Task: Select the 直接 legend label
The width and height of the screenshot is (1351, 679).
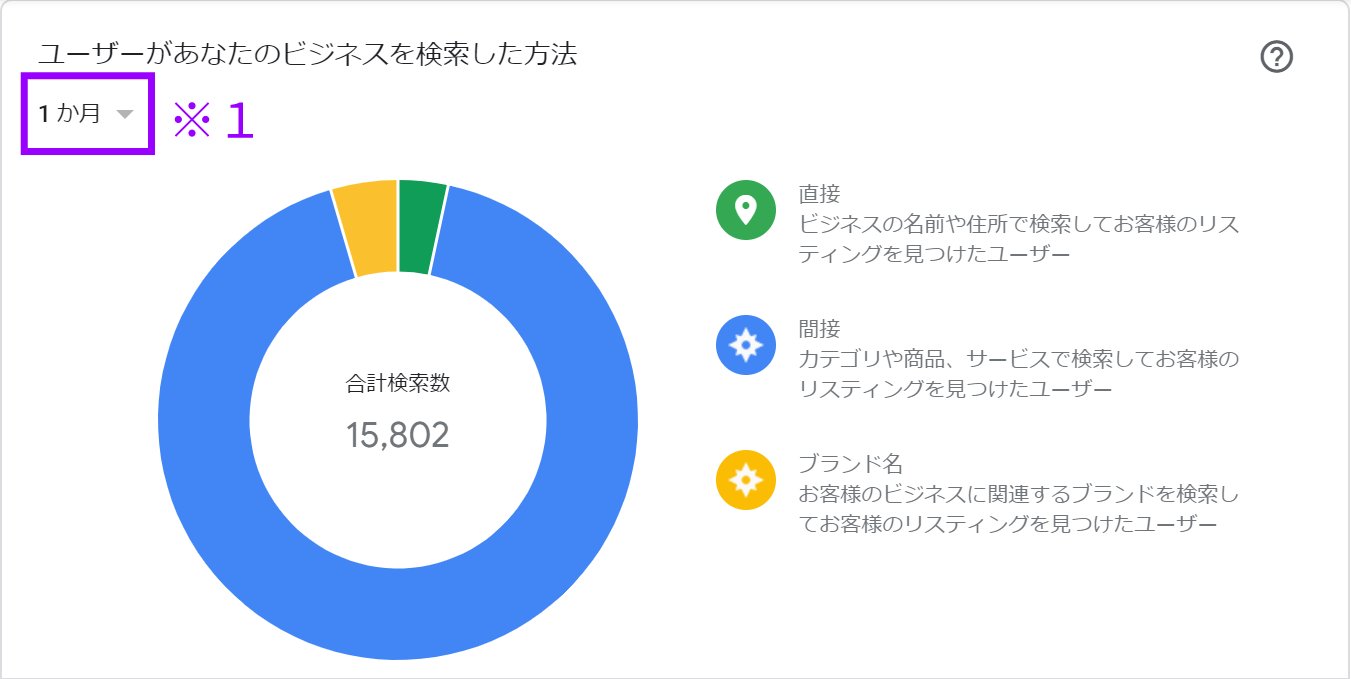Action: [x=819, y=193]
